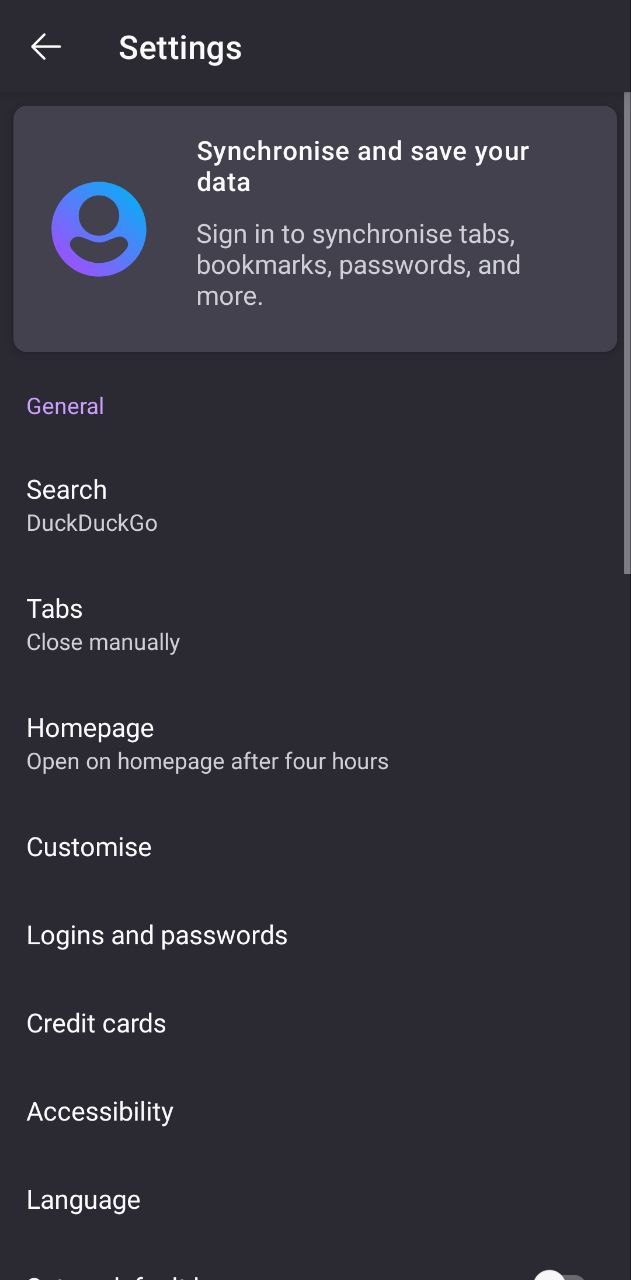
Task: Tap the 'Open on homepage after four hours' subtitle
Action: (x=207, y=761)
